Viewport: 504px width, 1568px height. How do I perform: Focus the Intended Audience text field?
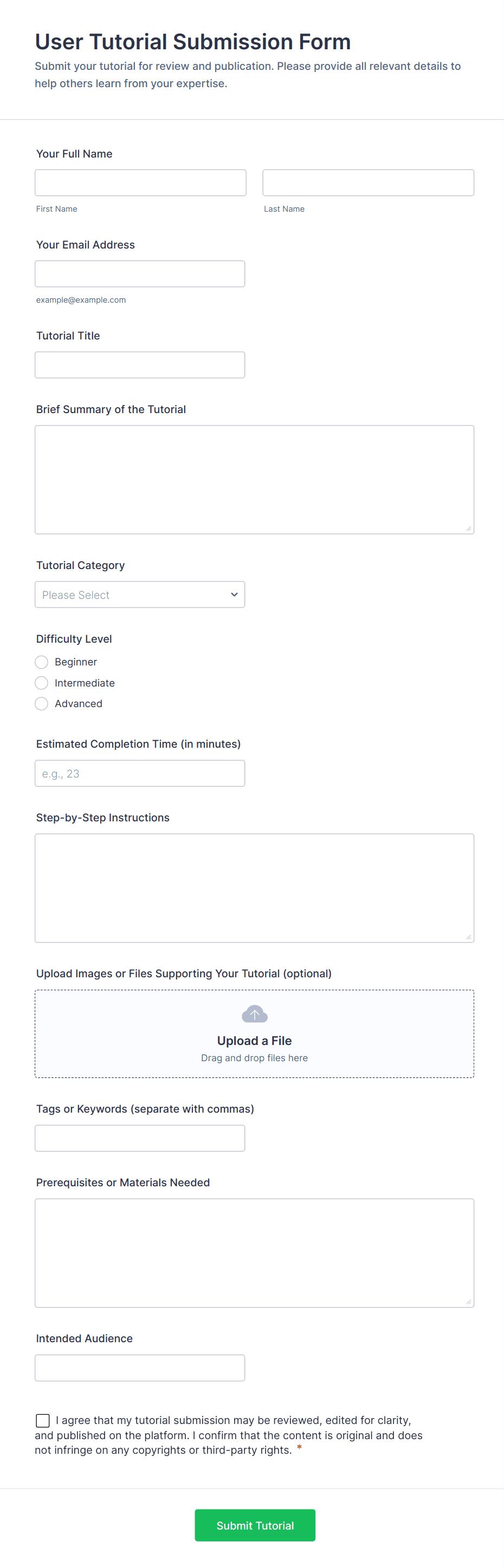(140, 1368)
